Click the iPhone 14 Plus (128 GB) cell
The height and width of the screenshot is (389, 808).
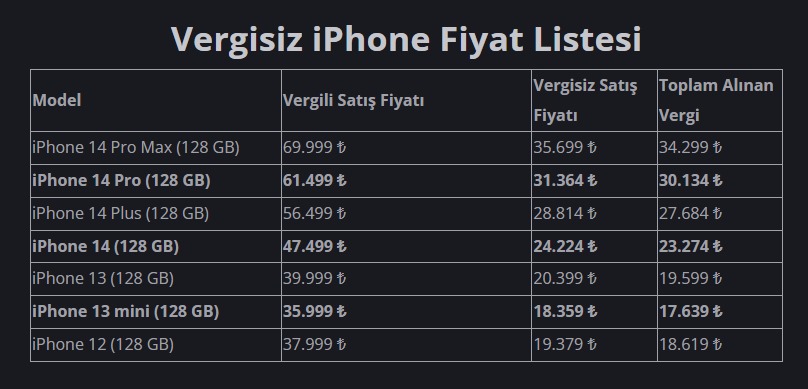tap(156, 214)
